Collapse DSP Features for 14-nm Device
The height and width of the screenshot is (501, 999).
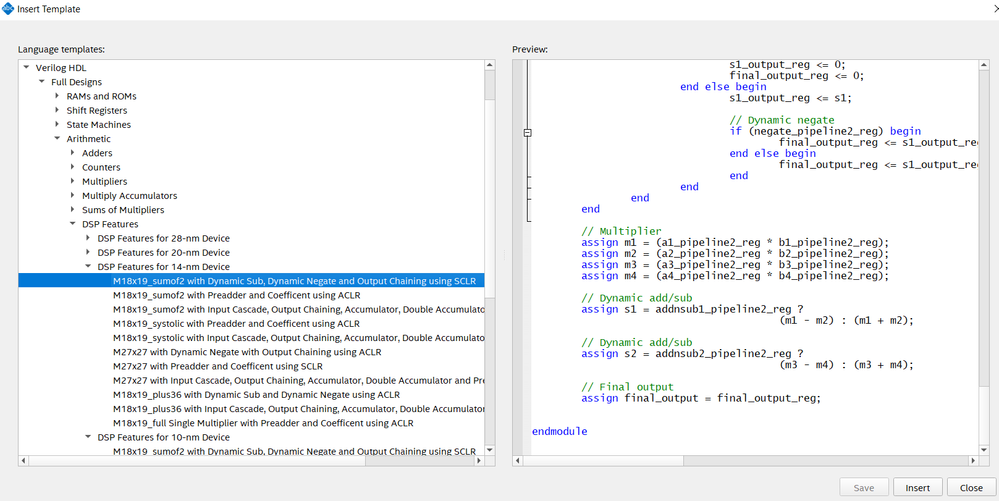coord(88,267)
